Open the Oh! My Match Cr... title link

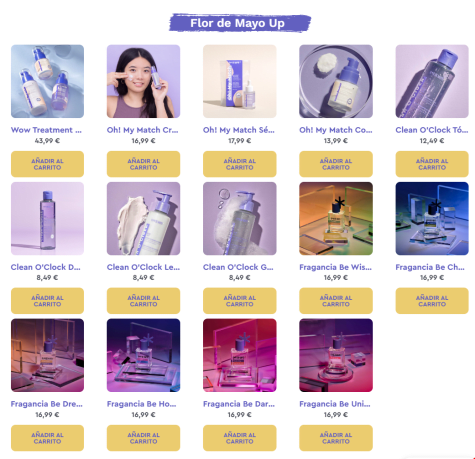click(x=143, y=130)
